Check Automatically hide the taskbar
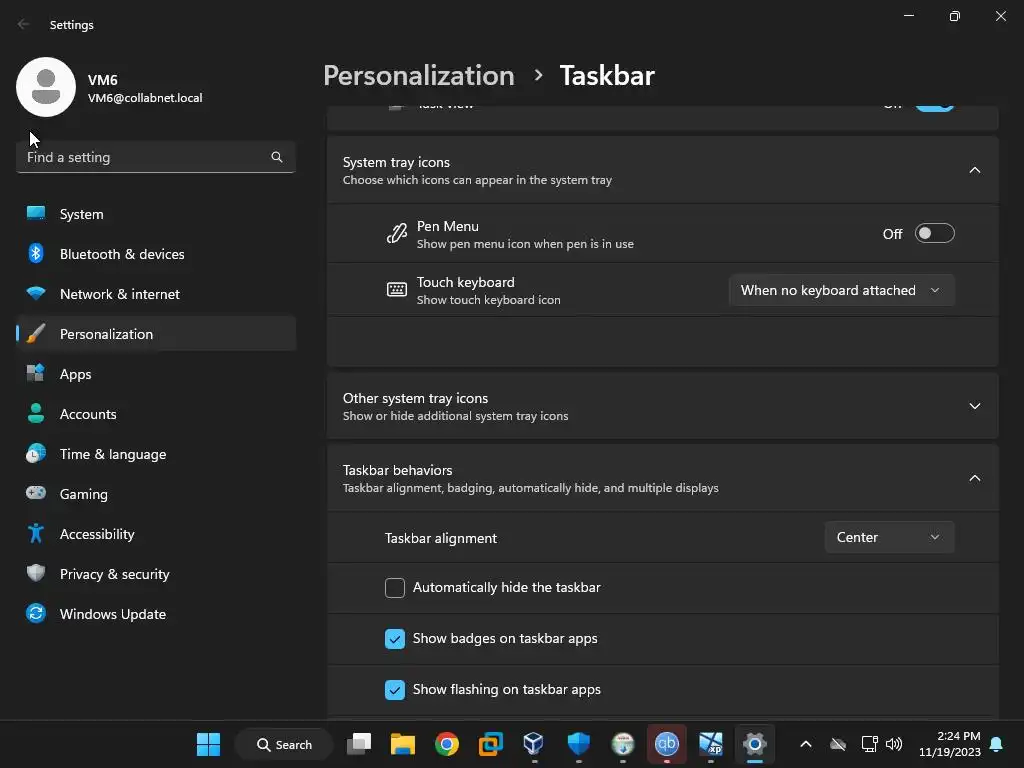1024x768 pixels. pos(394,588)
